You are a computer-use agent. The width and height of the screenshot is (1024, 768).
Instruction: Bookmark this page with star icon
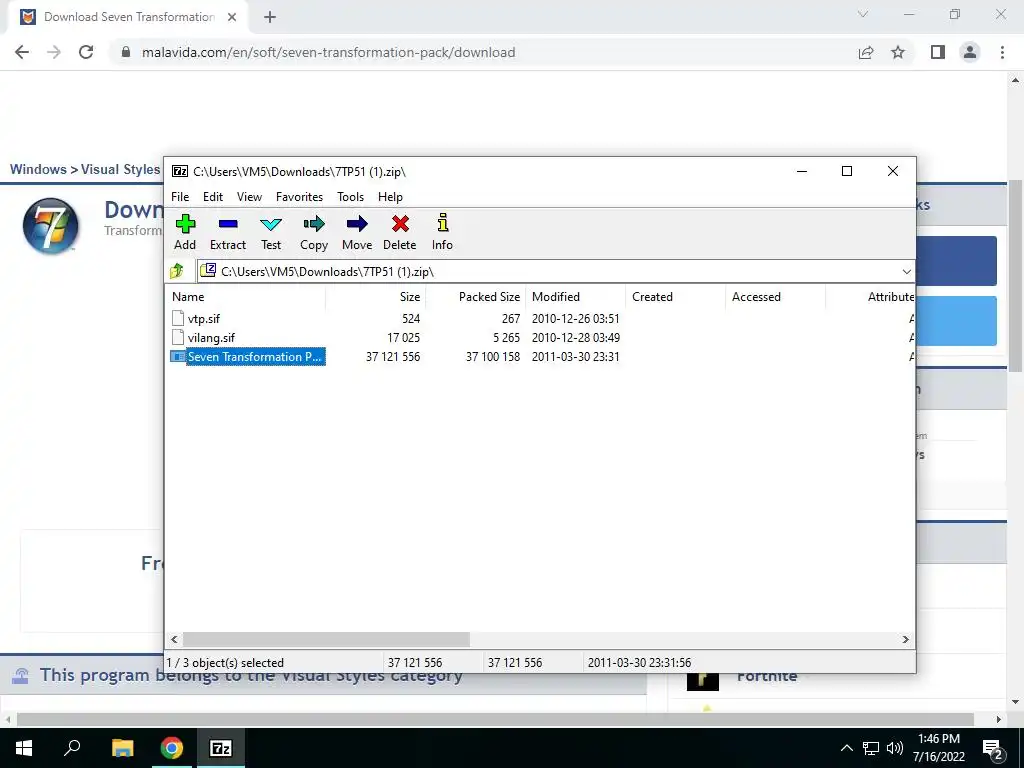(x=898, y=52)
